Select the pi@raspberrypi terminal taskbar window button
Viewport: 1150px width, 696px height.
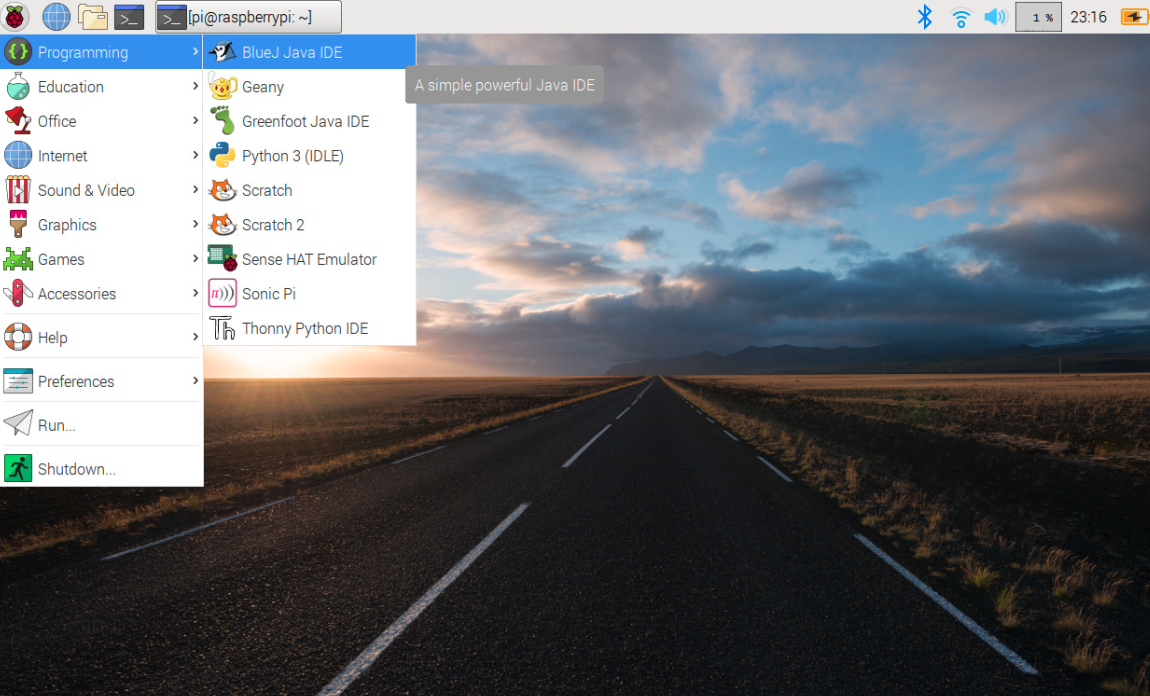(249, 17)
